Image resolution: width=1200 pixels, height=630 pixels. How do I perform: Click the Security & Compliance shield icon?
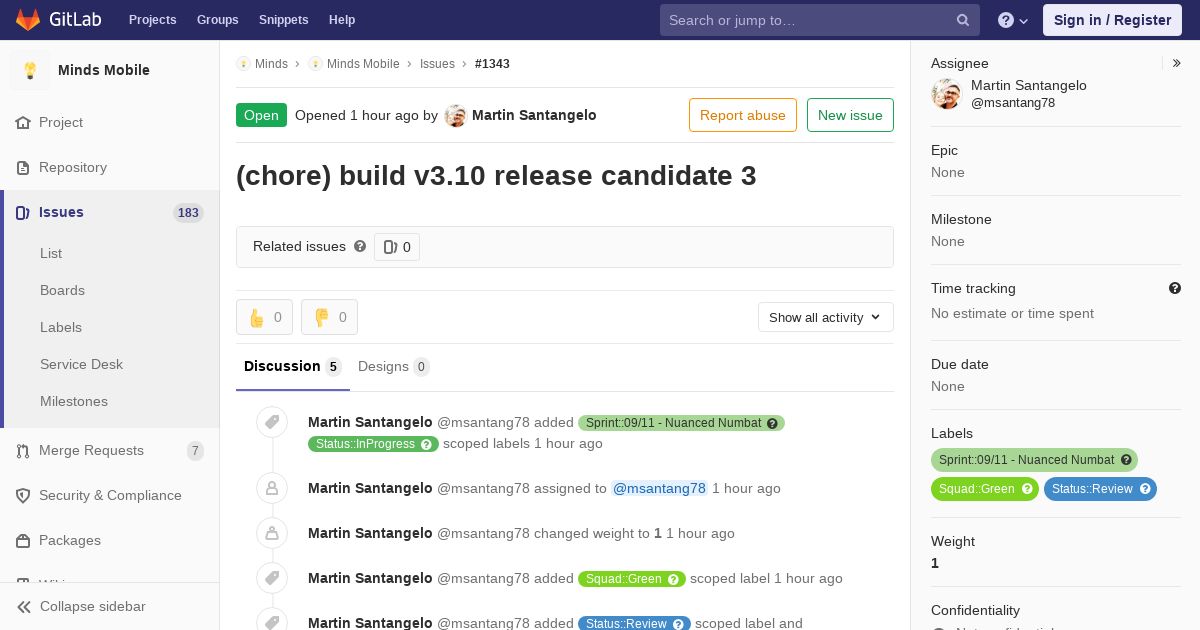[23, 496]
